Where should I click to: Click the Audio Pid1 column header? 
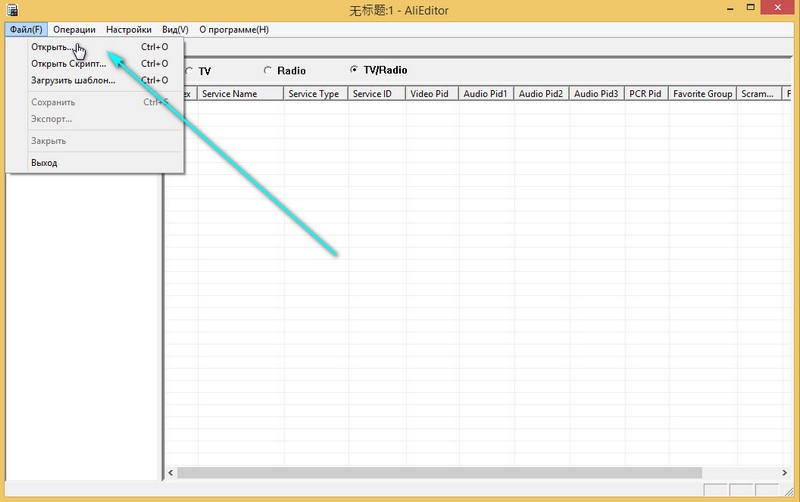486,94
